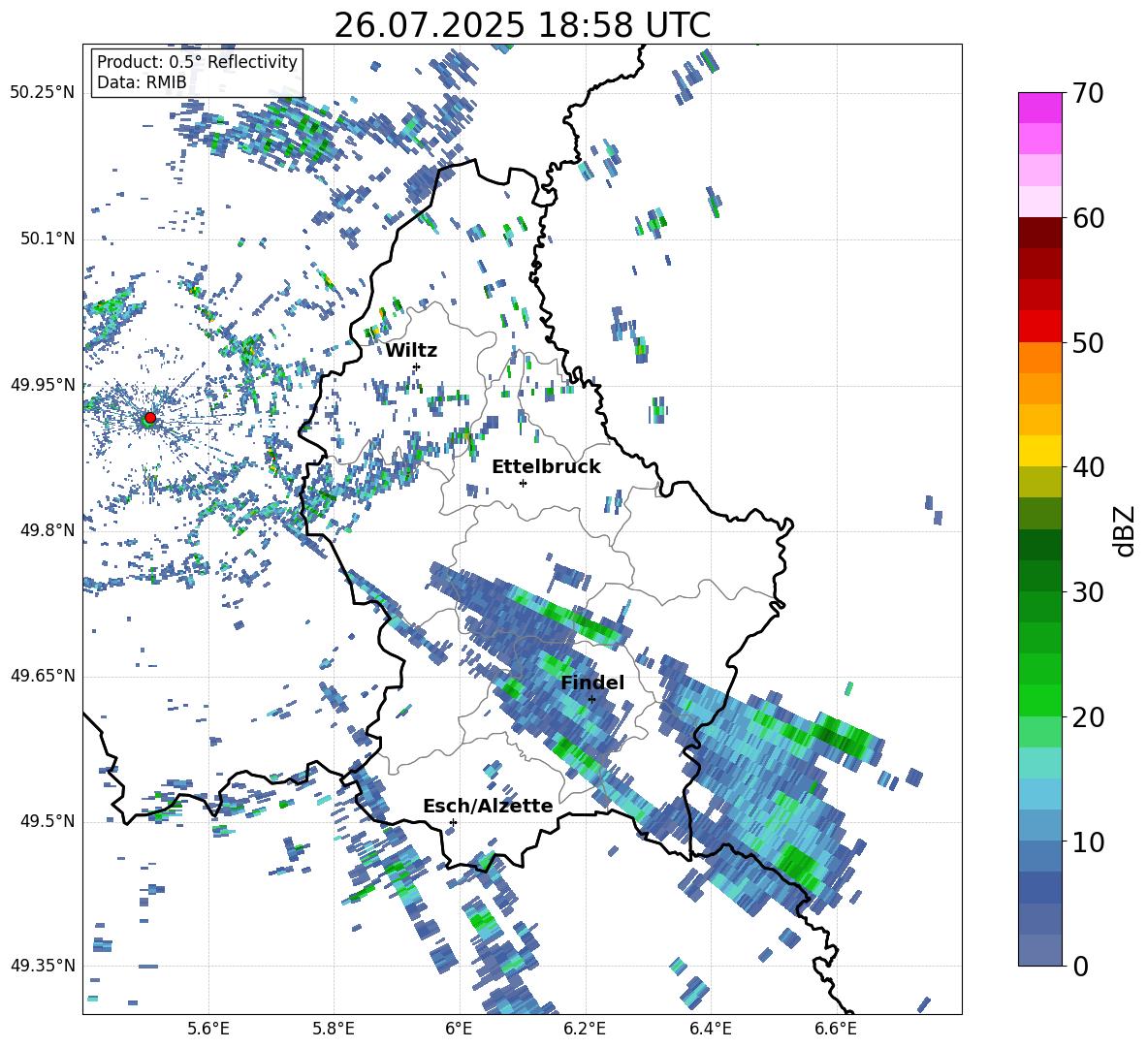Select the Wiltz city label

click(411, 351)
